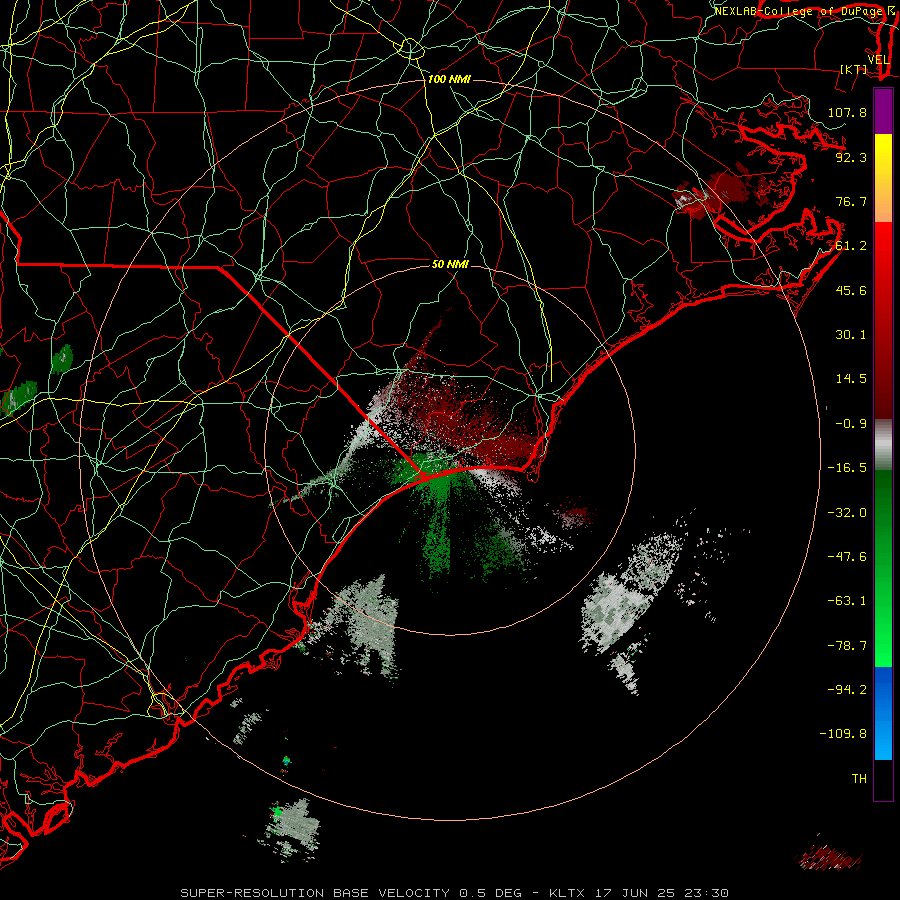
Task: Click the Super-Resolution Base Velocity caption
Action: click(x=455, y=893)
